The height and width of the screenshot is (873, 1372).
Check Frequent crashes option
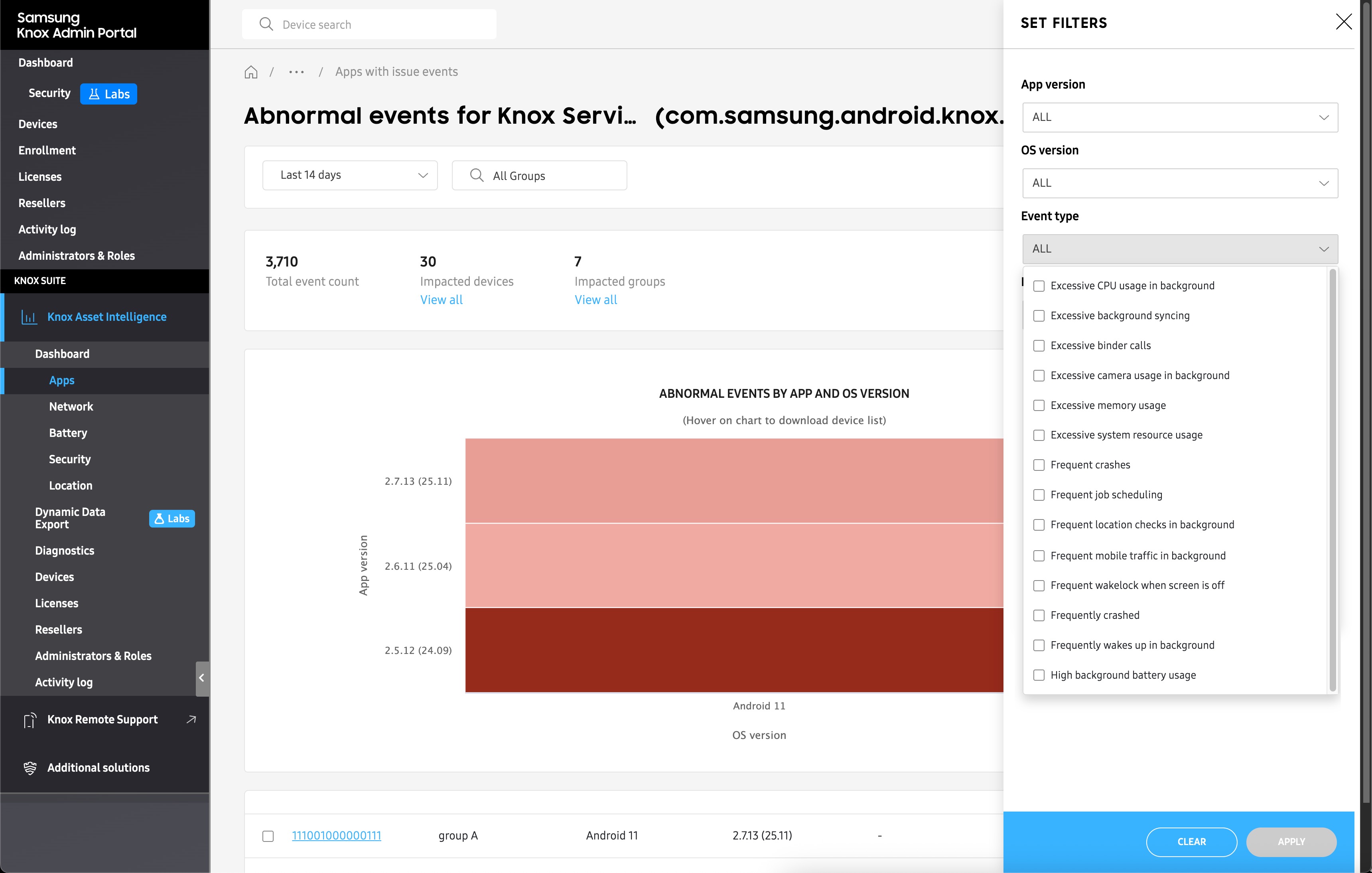1039,465
